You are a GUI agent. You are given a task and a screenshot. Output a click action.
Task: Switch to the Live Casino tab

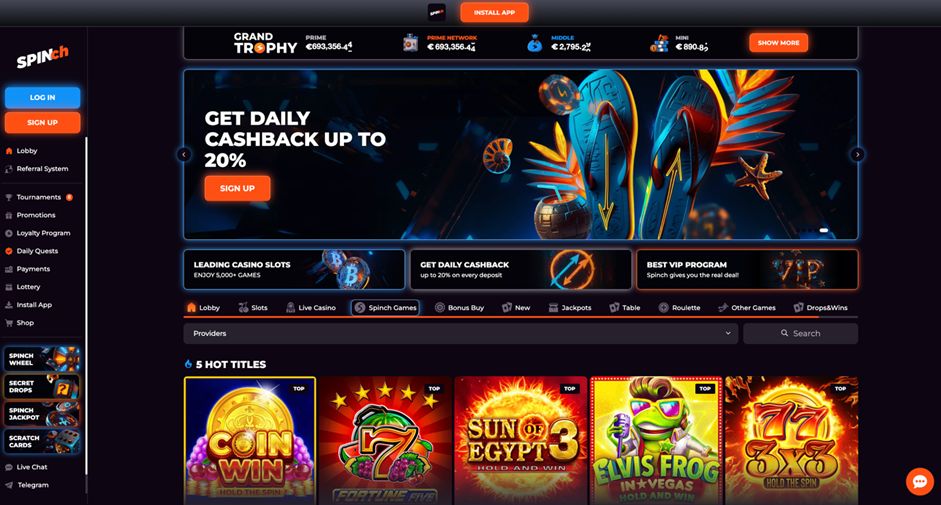[311, 307]
